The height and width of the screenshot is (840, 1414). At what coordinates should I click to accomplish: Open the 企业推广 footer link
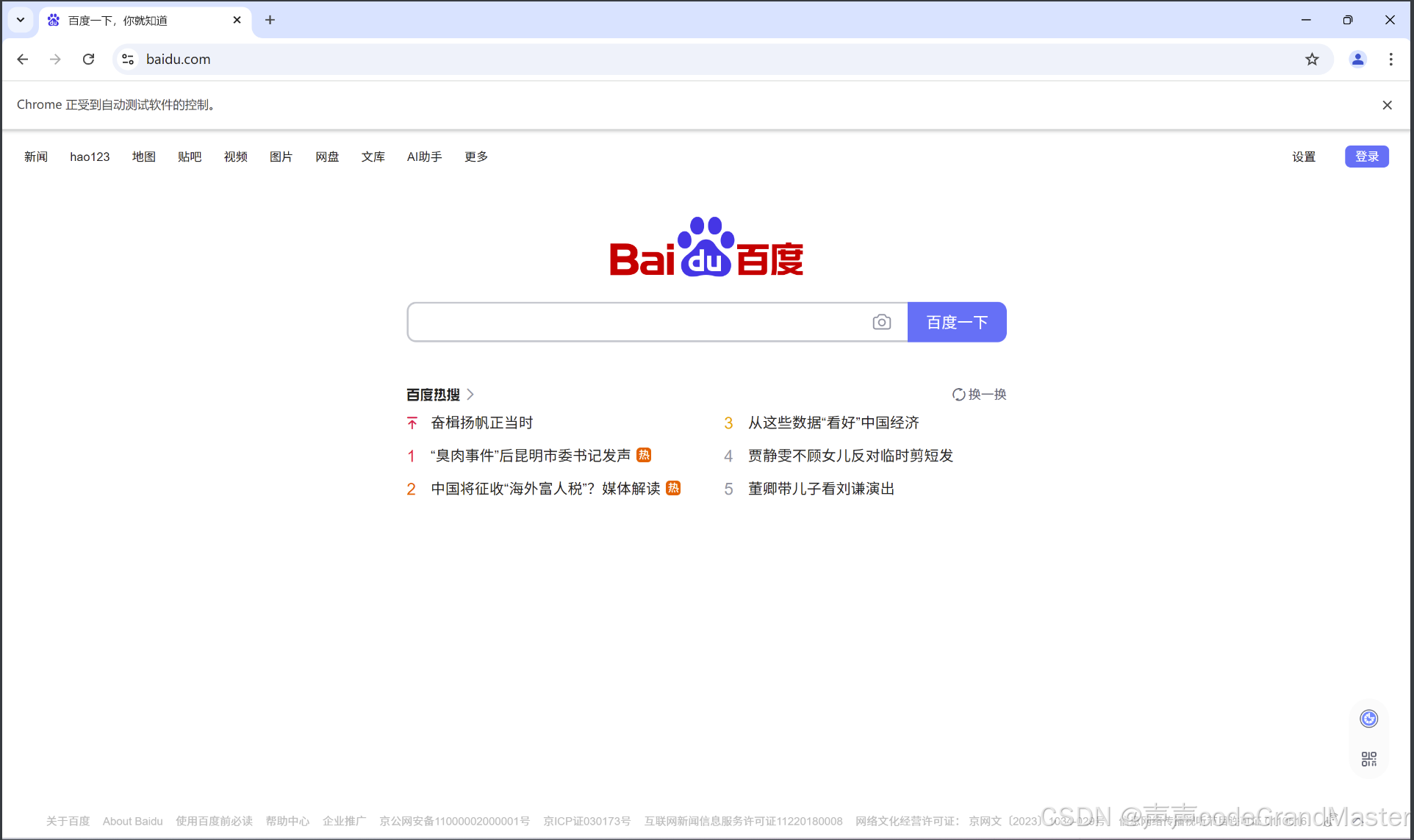pyautogui.click(x=344, y=821)
